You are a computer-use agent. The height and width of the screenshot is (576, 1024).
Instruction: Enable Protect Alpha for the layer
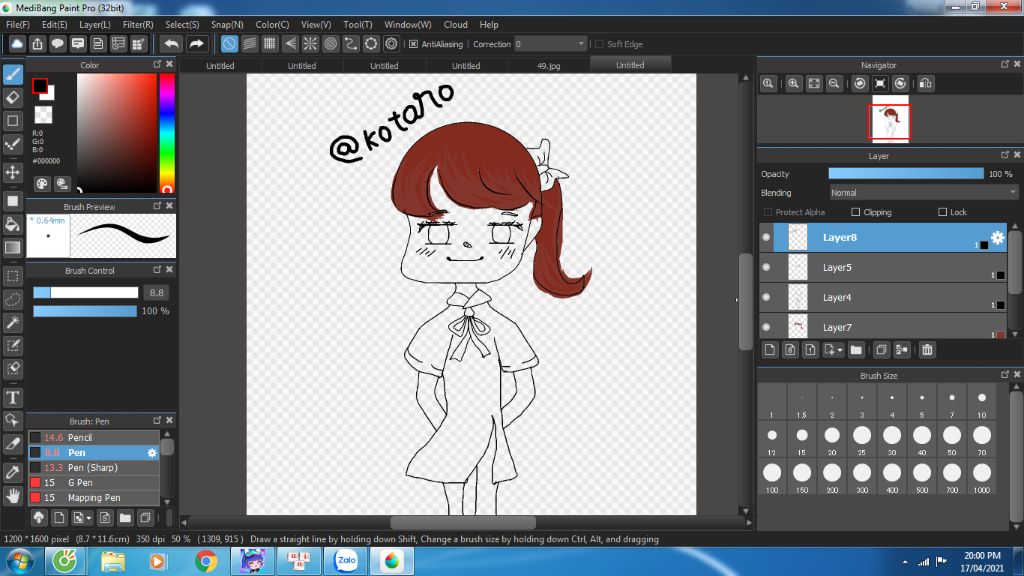pos(768,212)
